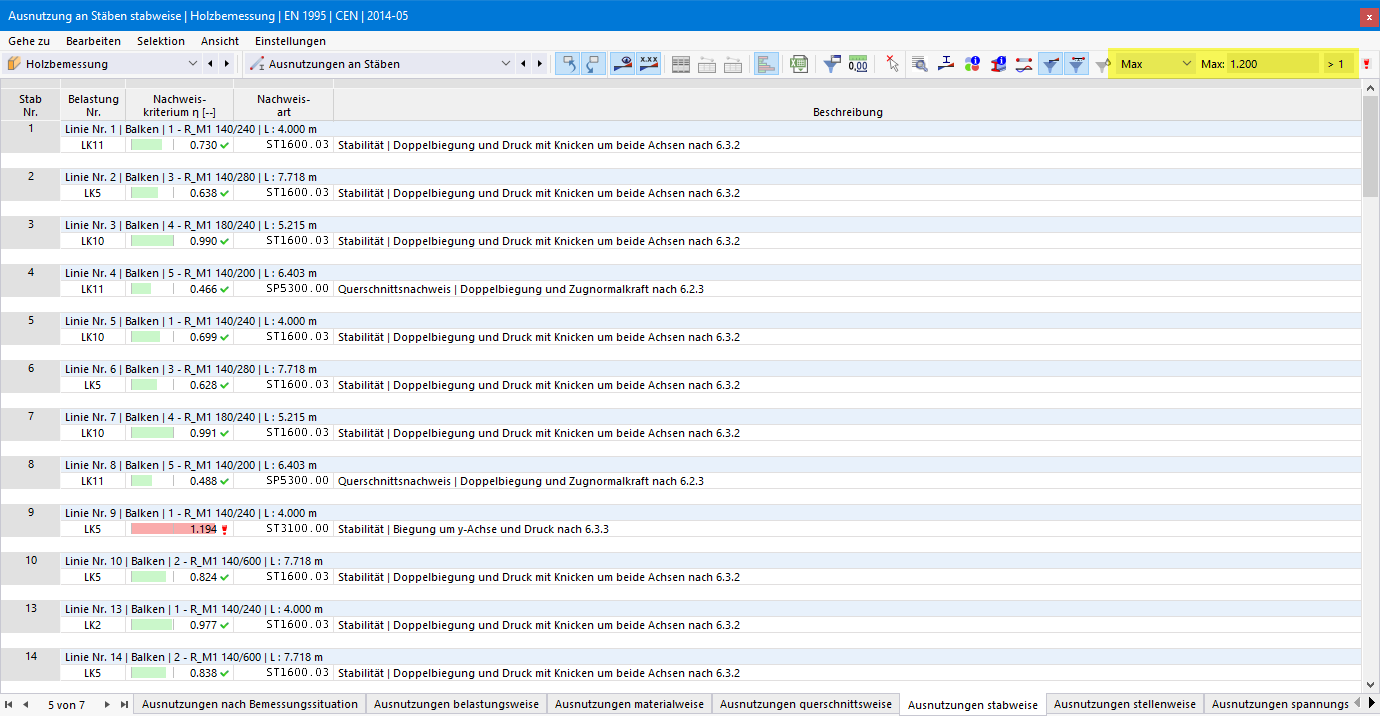Open the Gehe zu menu

tap(29, 41)
